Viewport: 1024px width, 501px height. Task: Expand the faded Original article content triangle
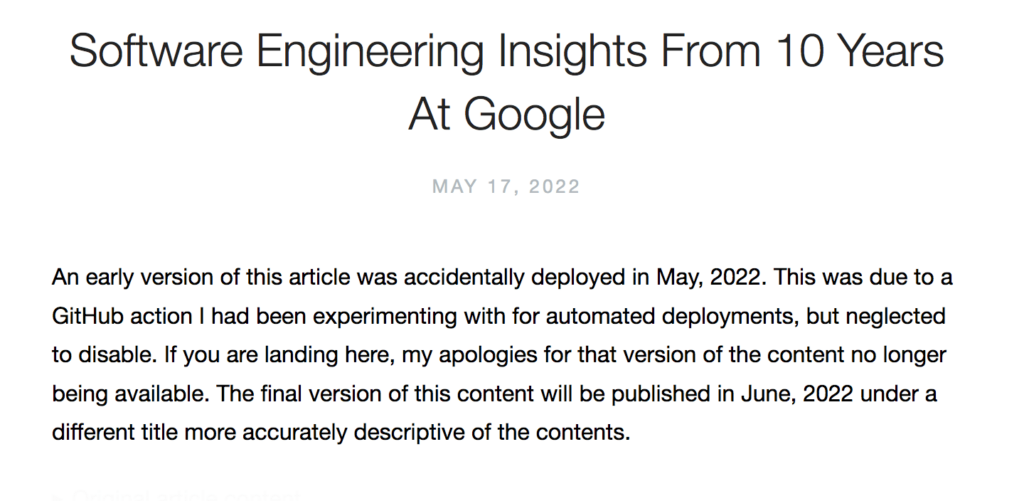[57, 497]
